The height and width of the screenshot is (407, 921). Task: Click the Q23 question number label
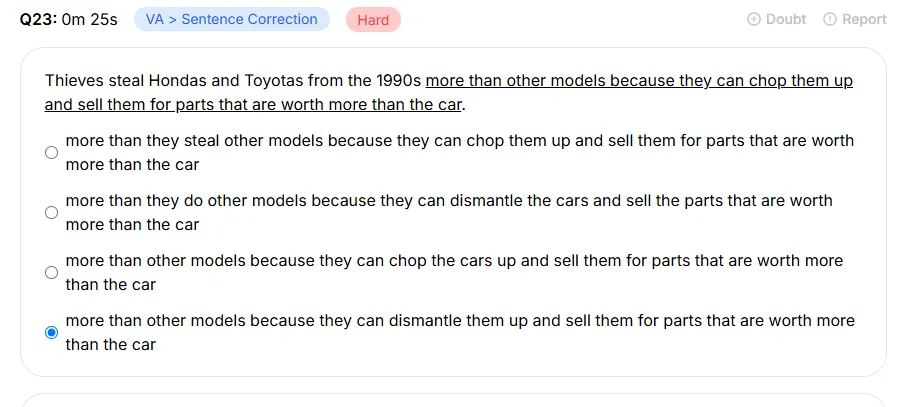click(38, 19)
